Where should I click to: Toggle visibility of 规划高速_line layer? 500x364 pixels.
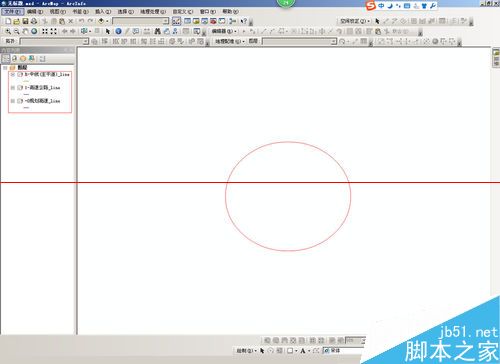(20, 101)
